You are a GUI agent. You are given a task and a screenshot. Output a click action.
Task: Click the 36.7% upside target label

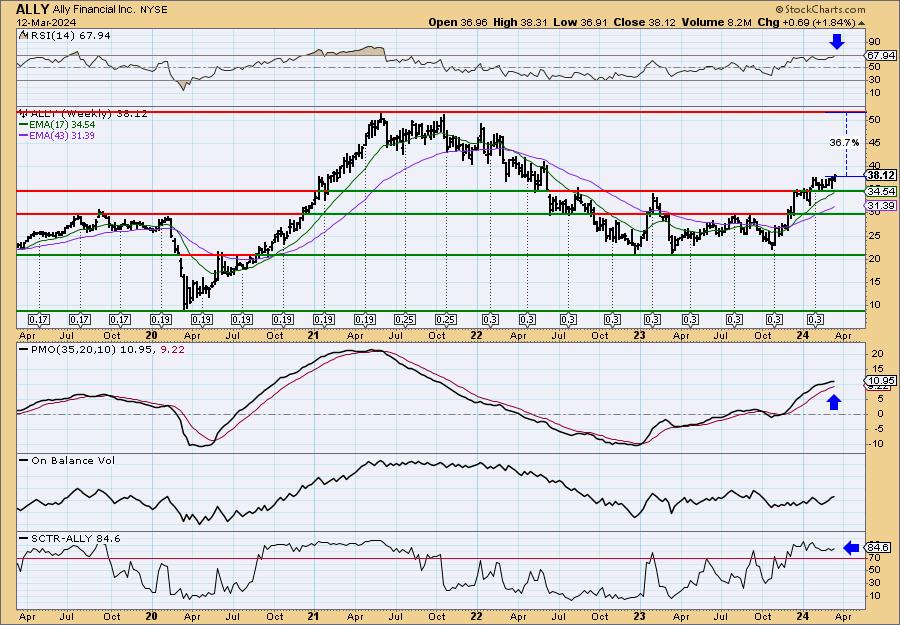click(x=844, y=142)
